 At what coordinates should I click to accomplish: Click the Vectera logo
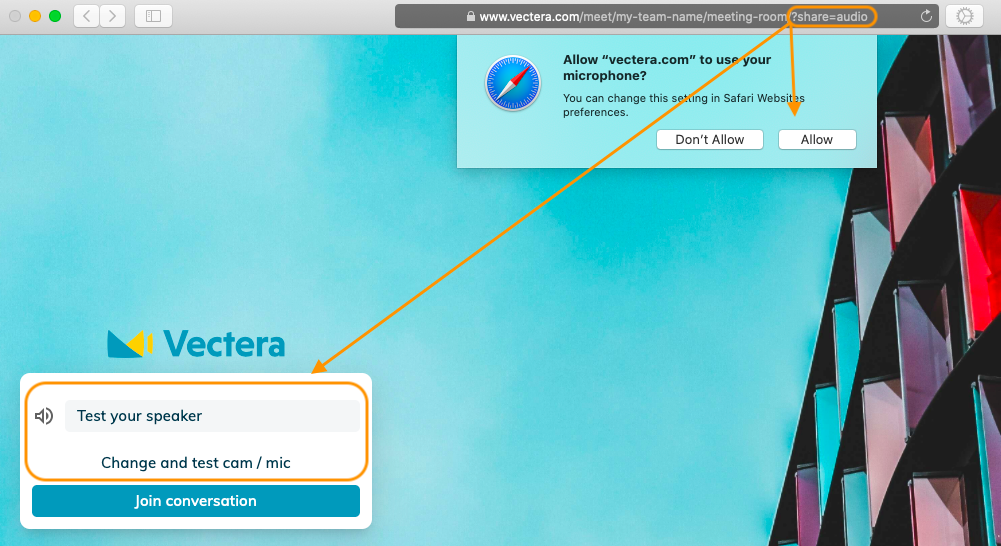tap(196, 344)
